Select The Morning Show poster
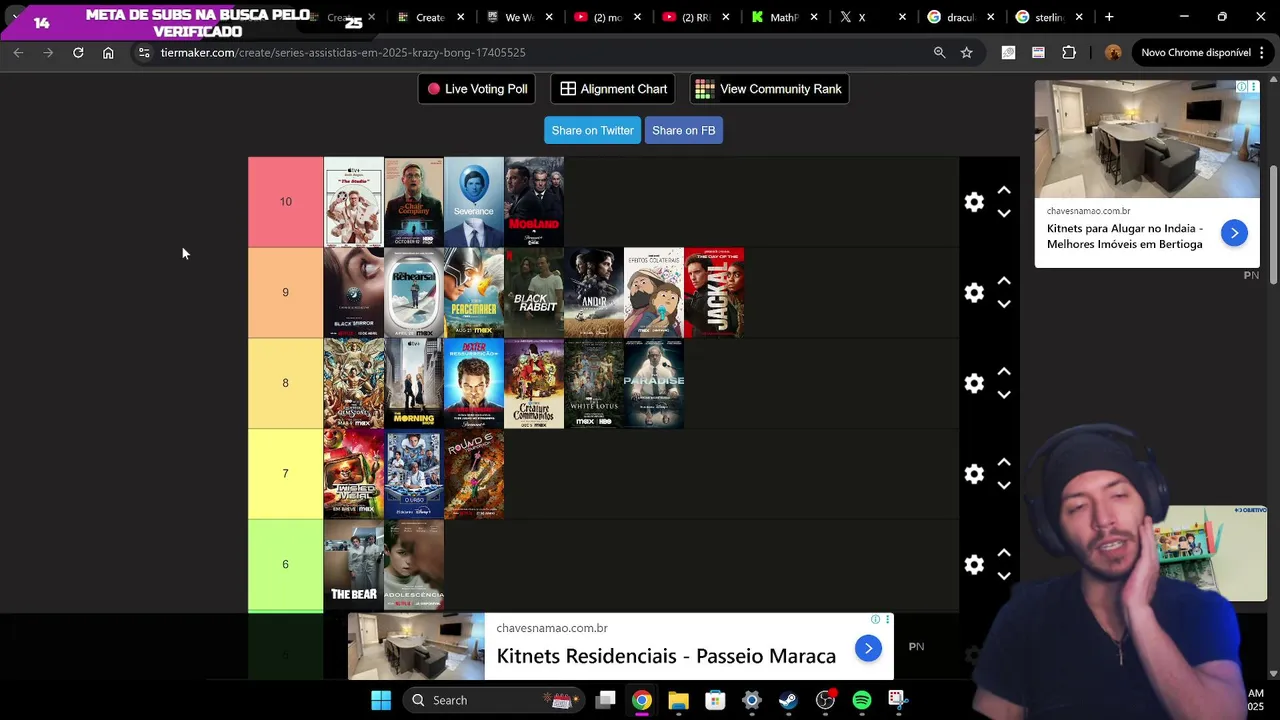 tap(414, 383)
